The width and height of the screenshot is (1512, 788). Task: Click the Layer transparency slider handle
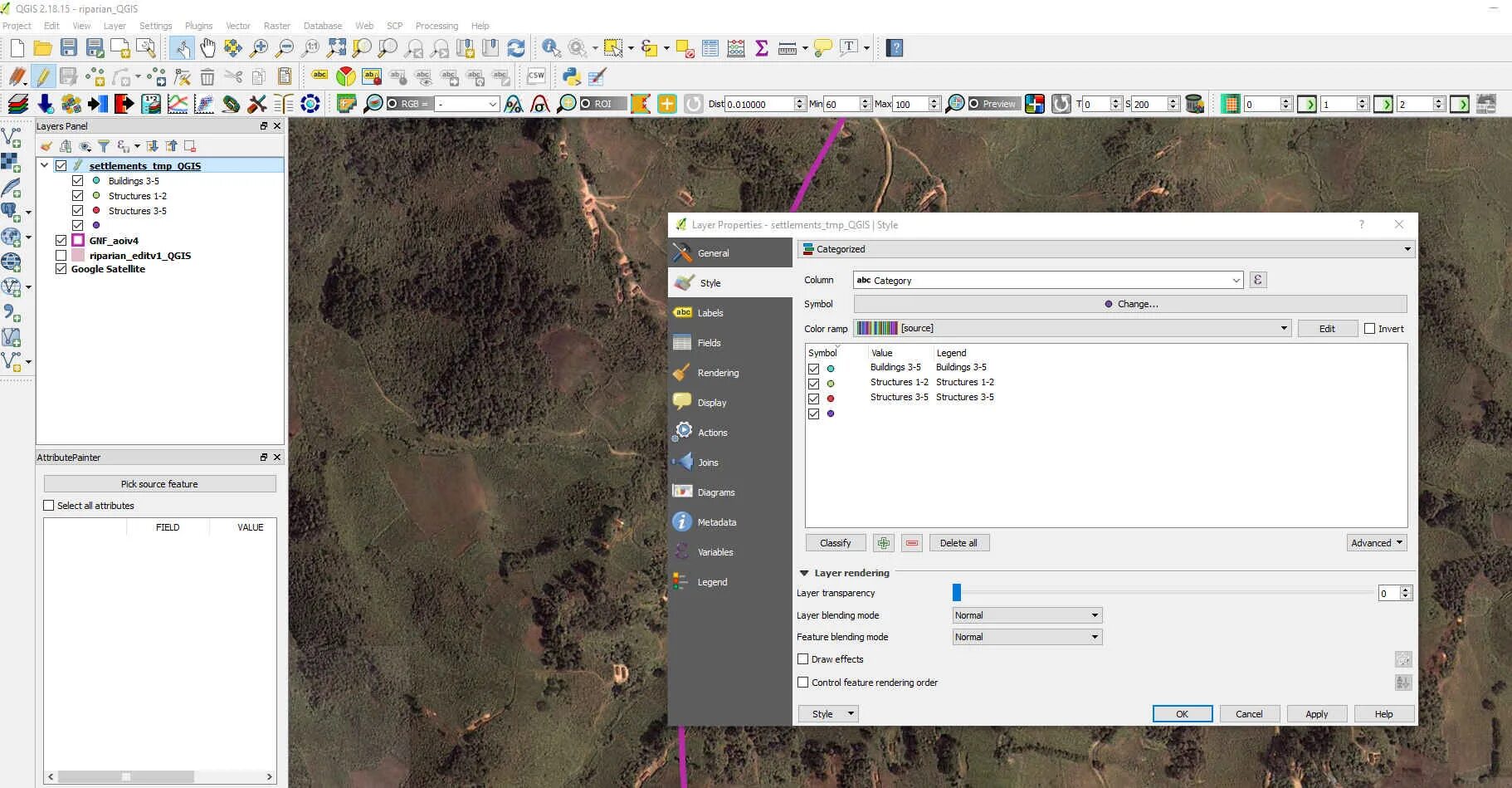point(957,592)
